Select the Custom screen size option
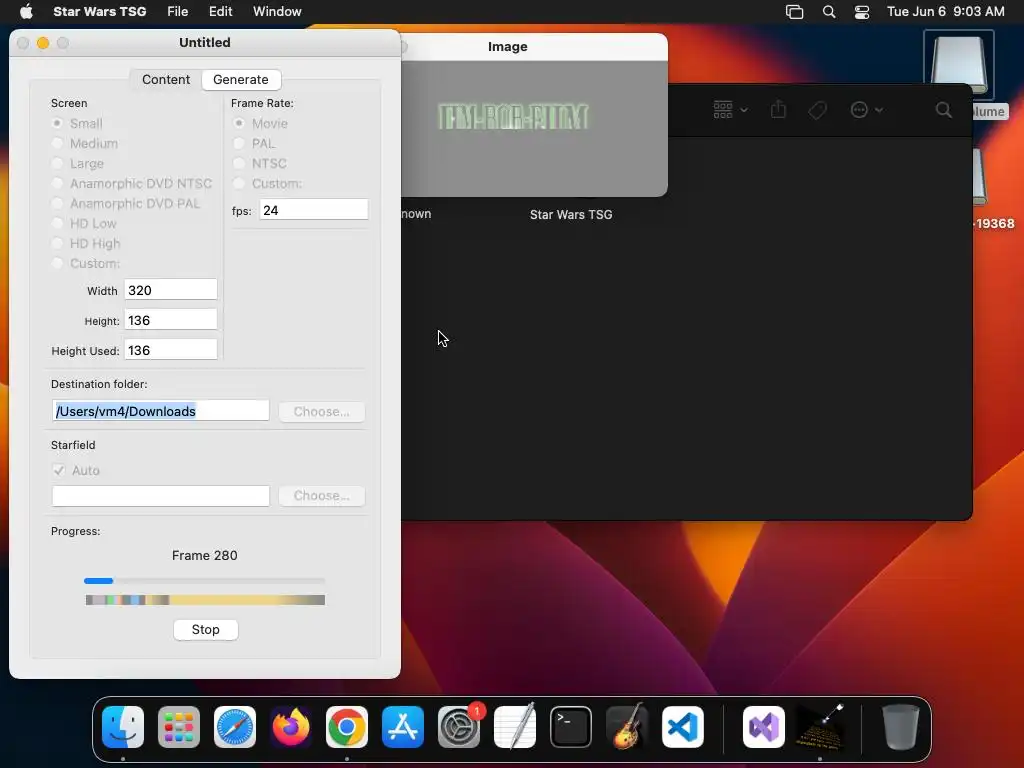 pos(57,263)
